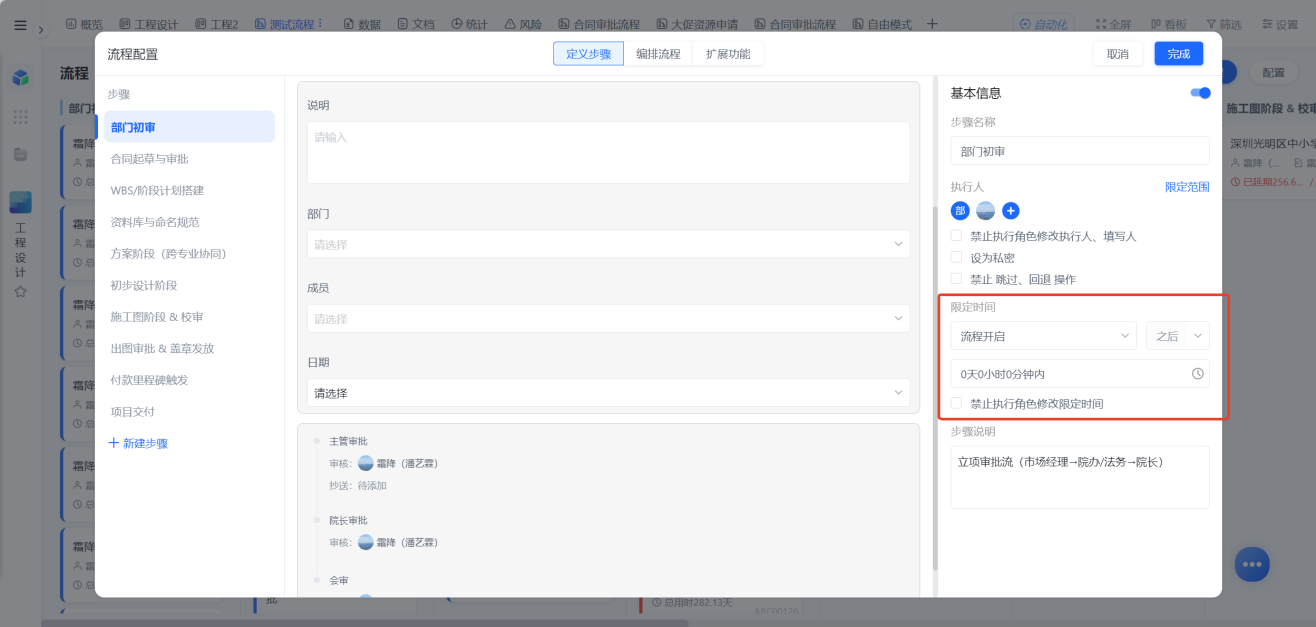The height and width of the screenshot is (627, 1316).
Task: Check 禁止执行角色修改执行人、填写人
Action: click(x=957, y=236)
